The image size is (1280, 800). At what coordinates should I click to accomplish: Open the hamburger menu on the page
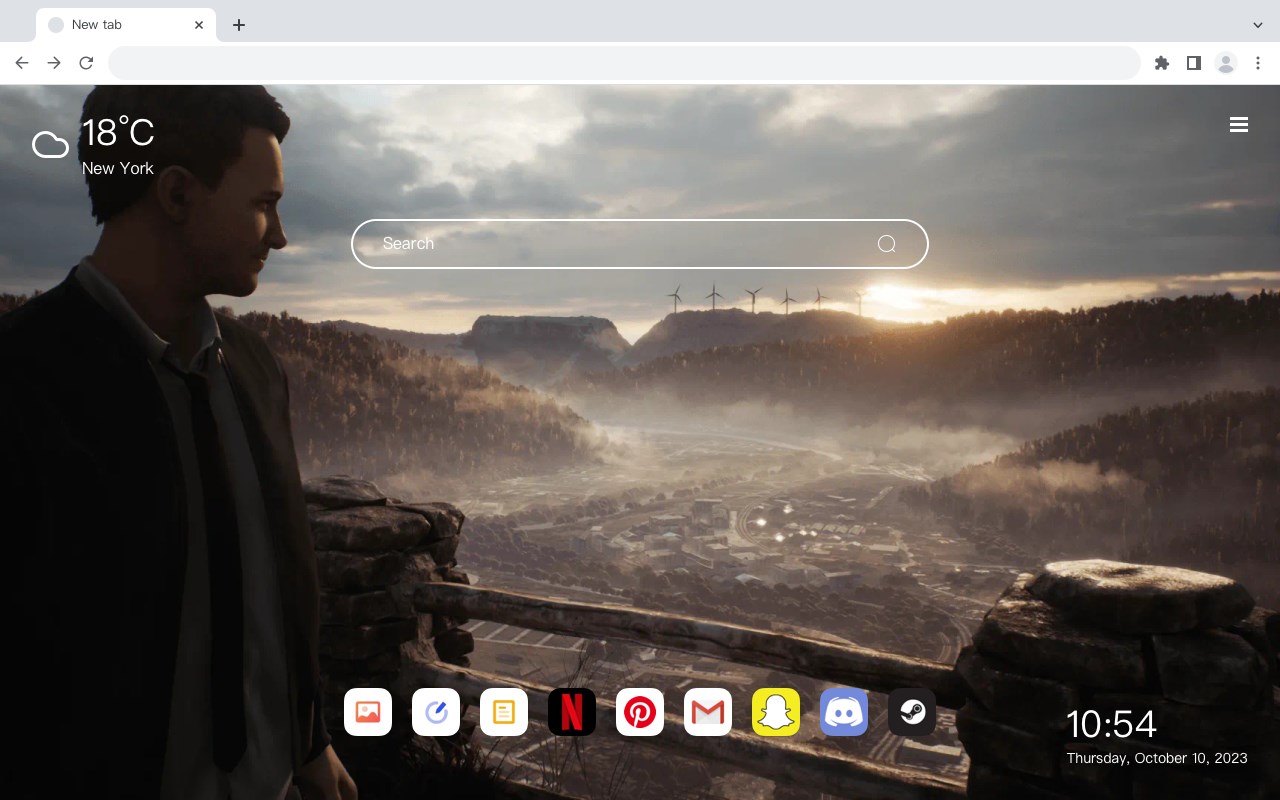[1239, 125]
